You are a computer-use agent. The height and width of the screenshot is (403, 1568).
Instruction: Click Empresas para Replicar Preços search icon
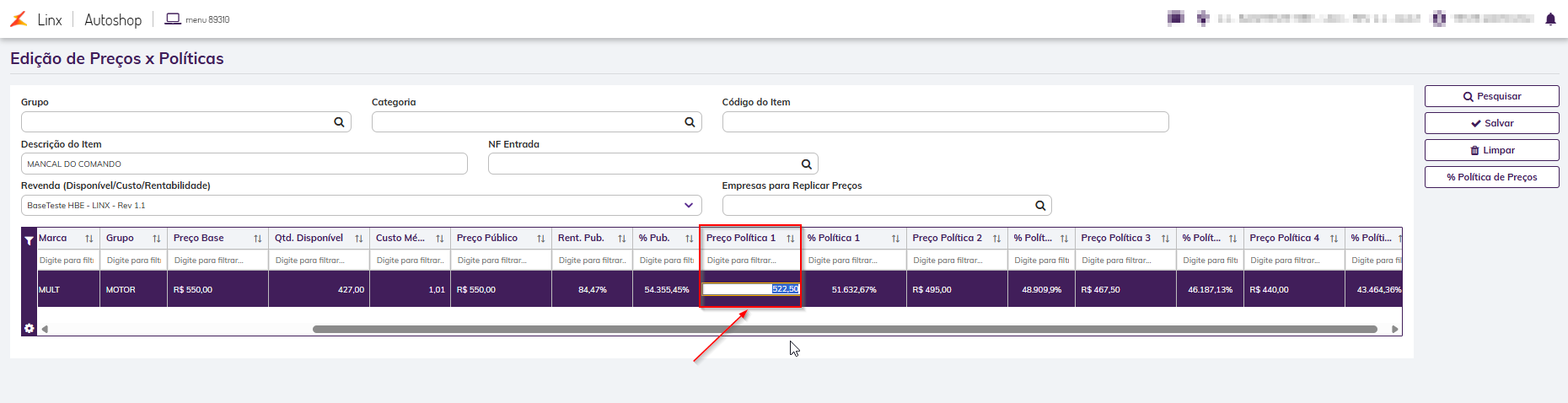click(x=1040, y=206)
